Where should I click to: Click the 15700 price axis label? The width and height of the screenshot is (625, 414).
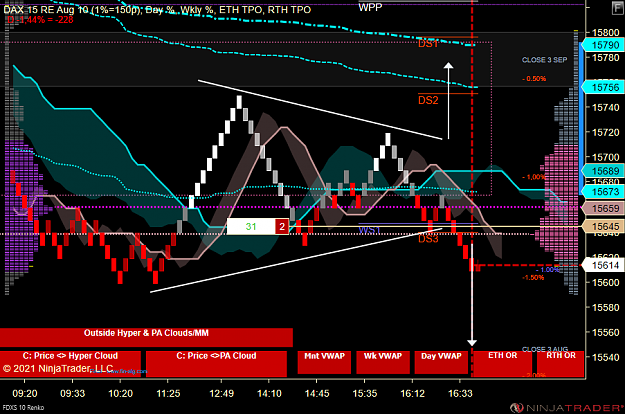coord(606,157)
